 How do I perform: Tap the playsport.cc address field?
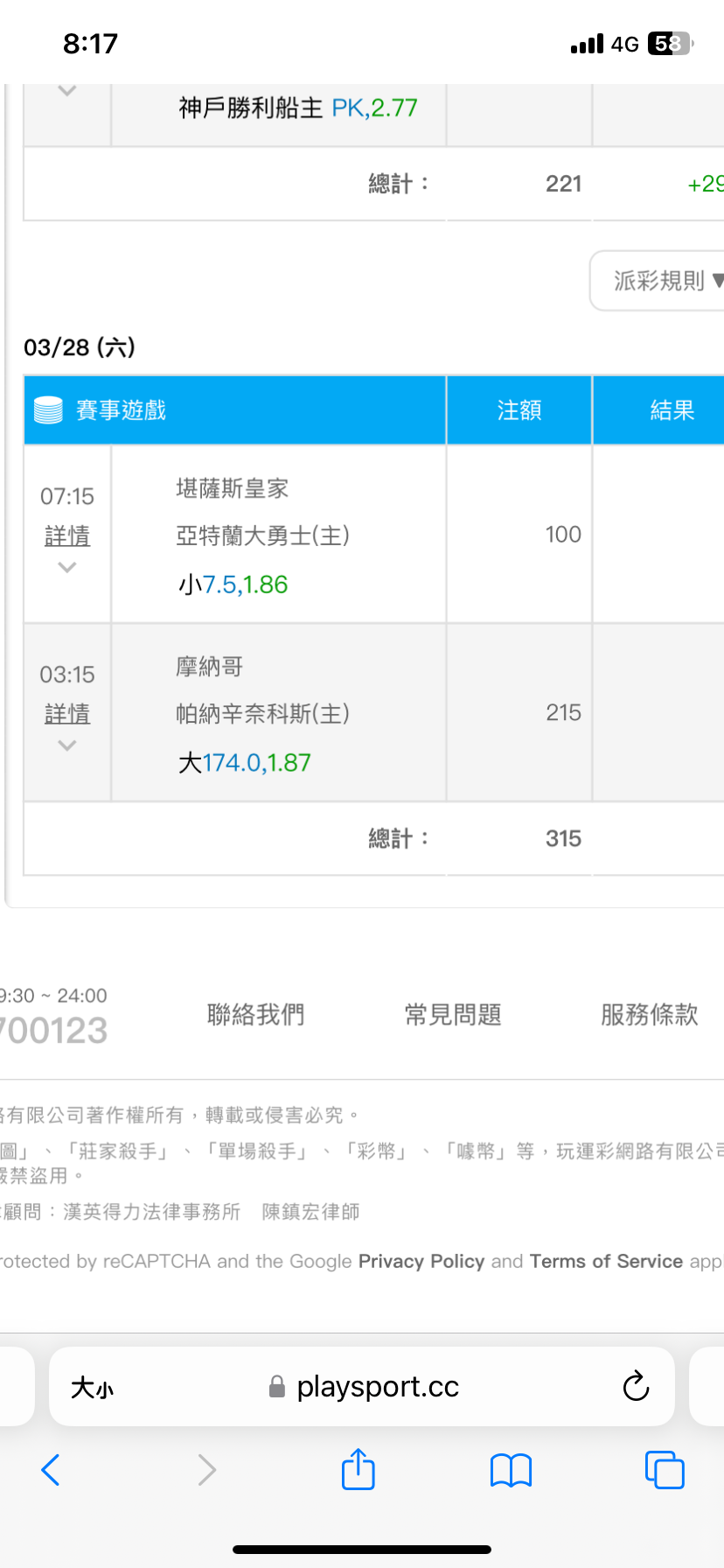pyautogui.click(x=378, y=1387)
